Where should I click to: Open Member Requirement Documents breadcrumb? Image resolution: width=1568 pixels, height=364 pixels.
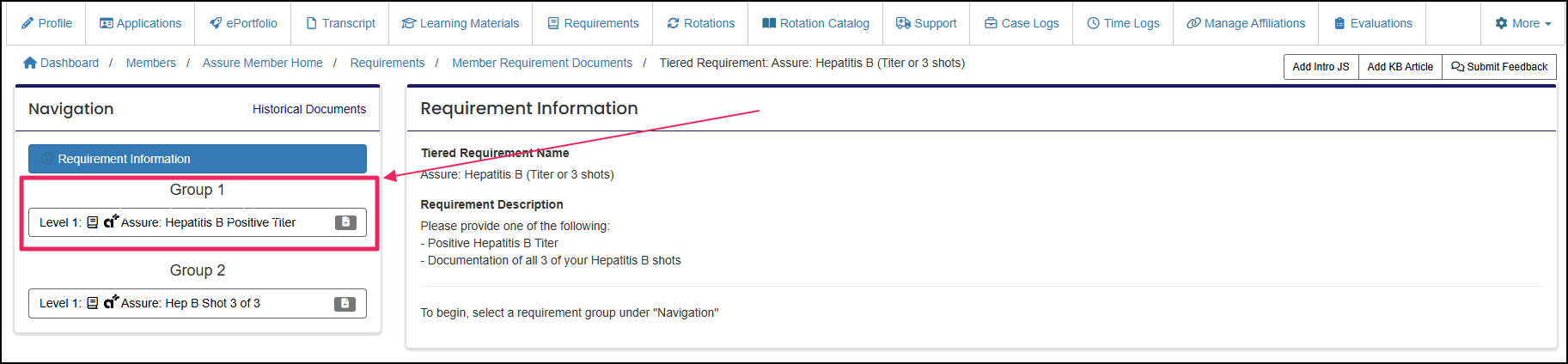pos(542,63)
